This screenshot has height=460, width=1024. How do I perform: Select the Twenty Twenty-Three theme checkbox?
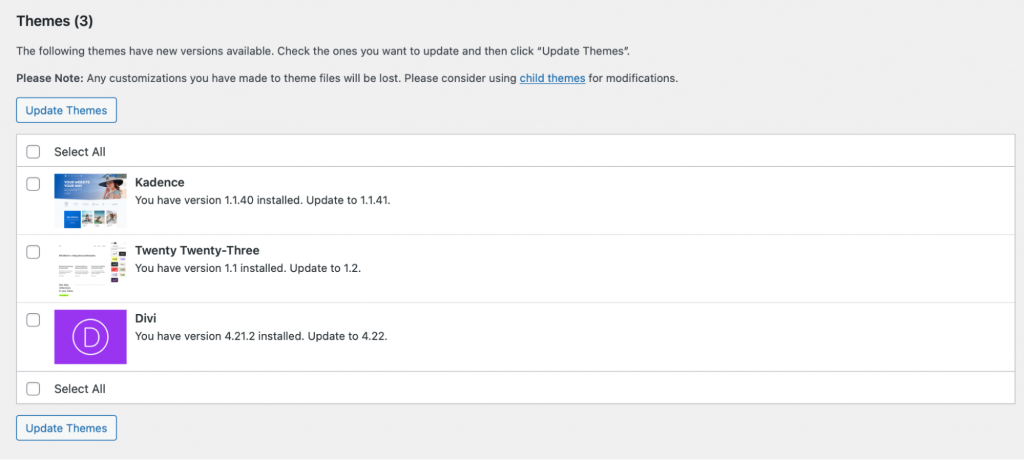[33, 252]
